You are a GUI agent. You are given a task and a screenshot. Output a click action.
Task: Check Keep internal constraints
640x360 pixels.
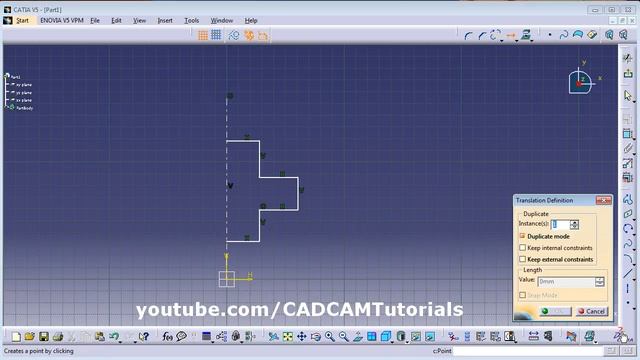click(522, 248)
